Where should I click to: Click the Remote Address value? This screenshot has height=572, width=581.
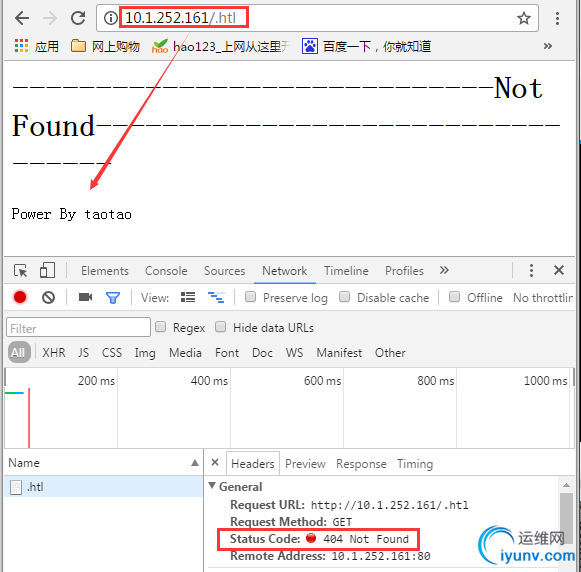click(381, 556)
